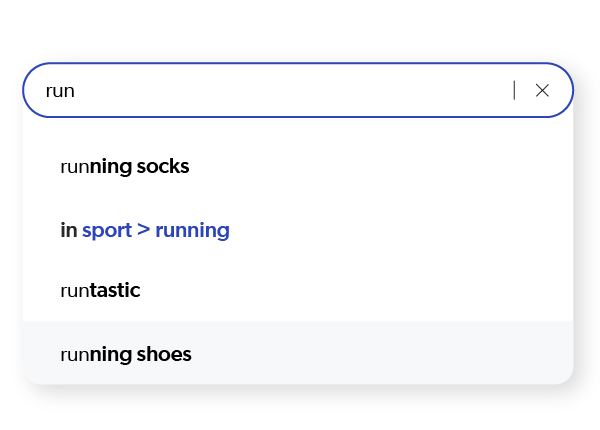Click the "run" prefix of "runtastic"
Image resolution: width=600 pixels, height=430 pixels.
[74, 291]
